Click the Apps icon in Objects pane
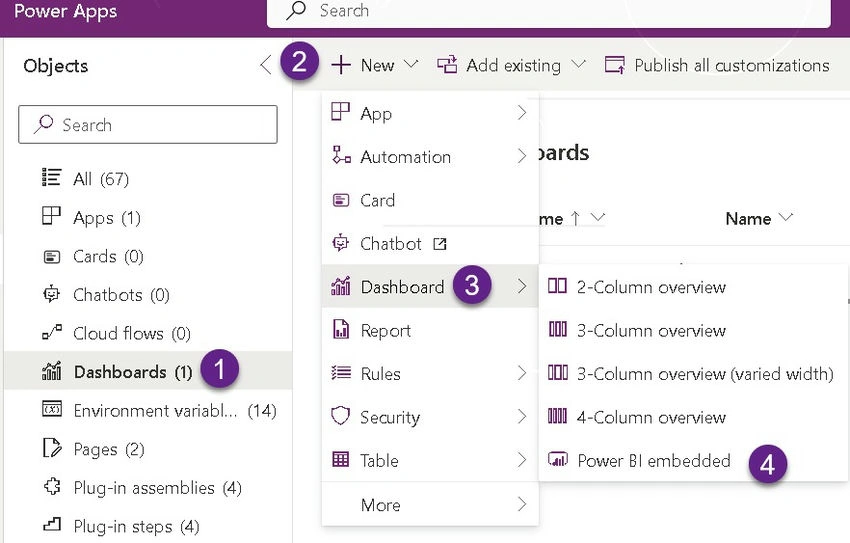 tap(51, 216)
